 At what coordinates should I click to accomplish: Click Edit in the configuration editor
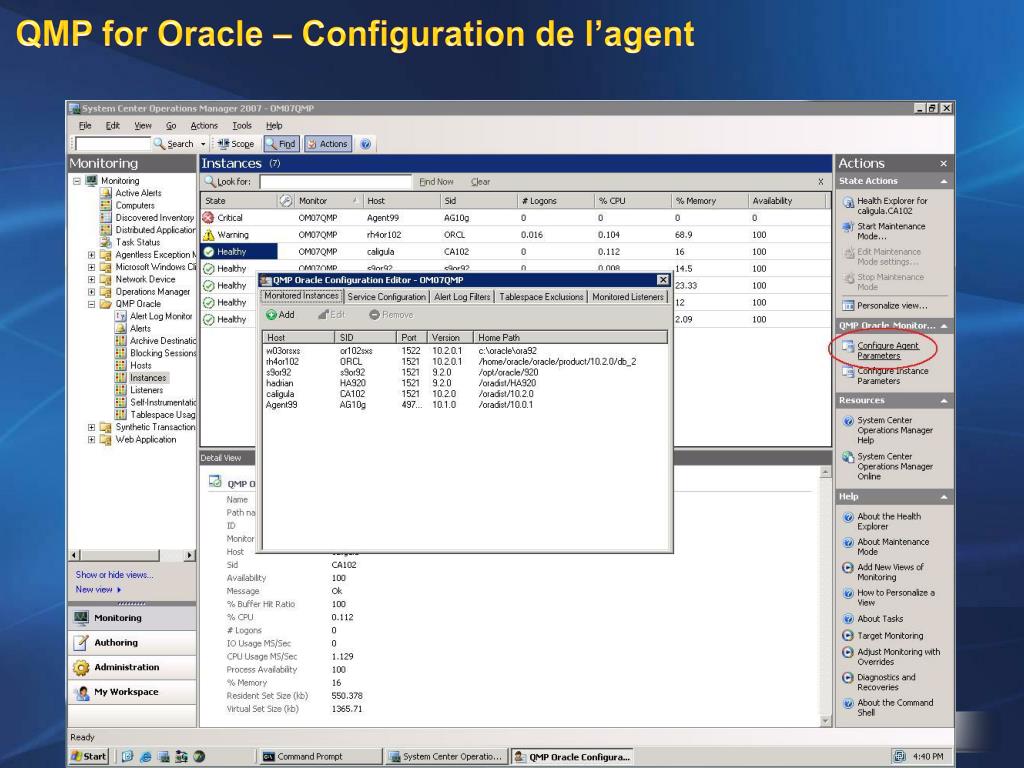point(331,315)
